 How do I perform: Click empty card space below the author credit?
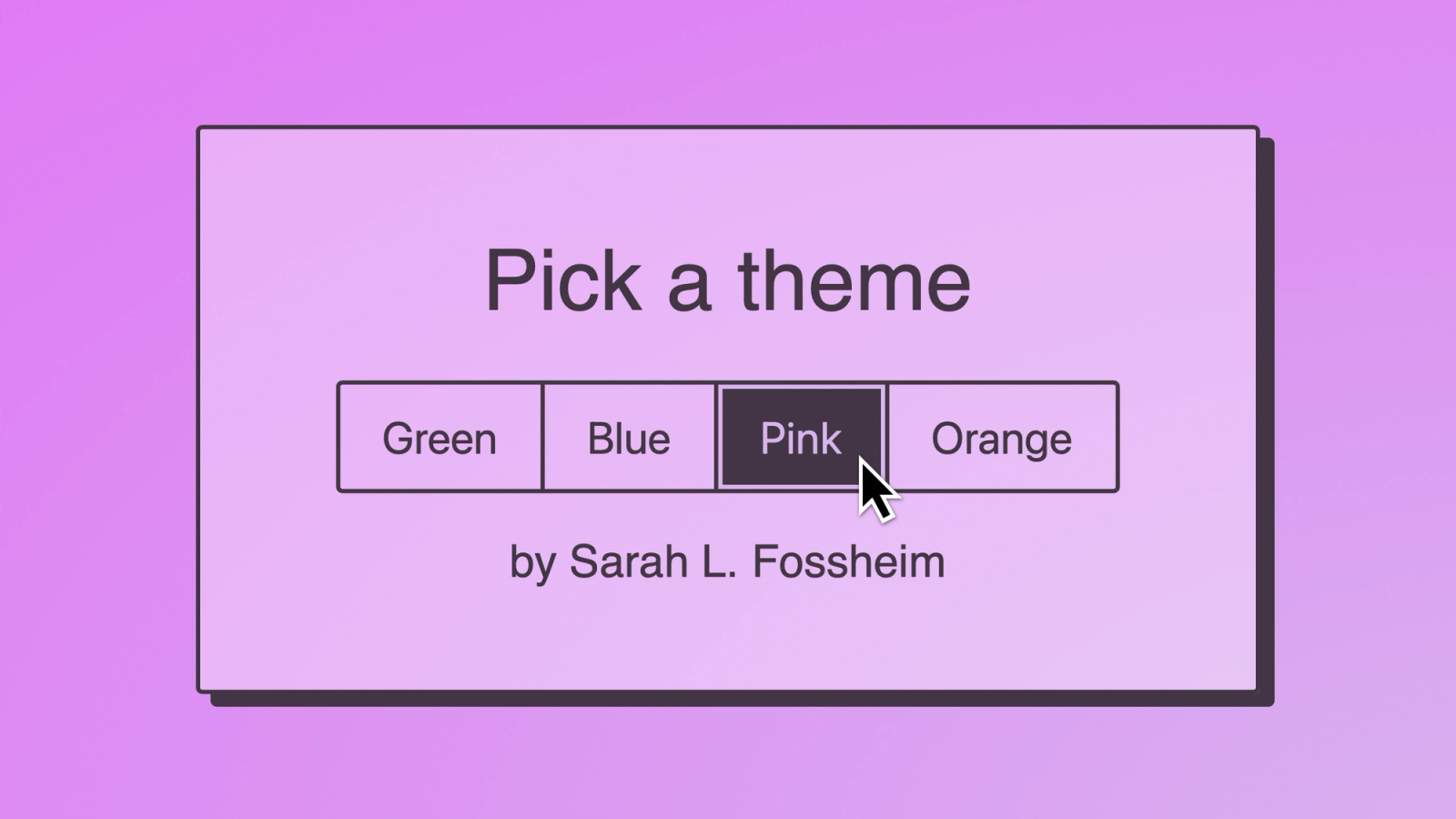pos(728,637)
